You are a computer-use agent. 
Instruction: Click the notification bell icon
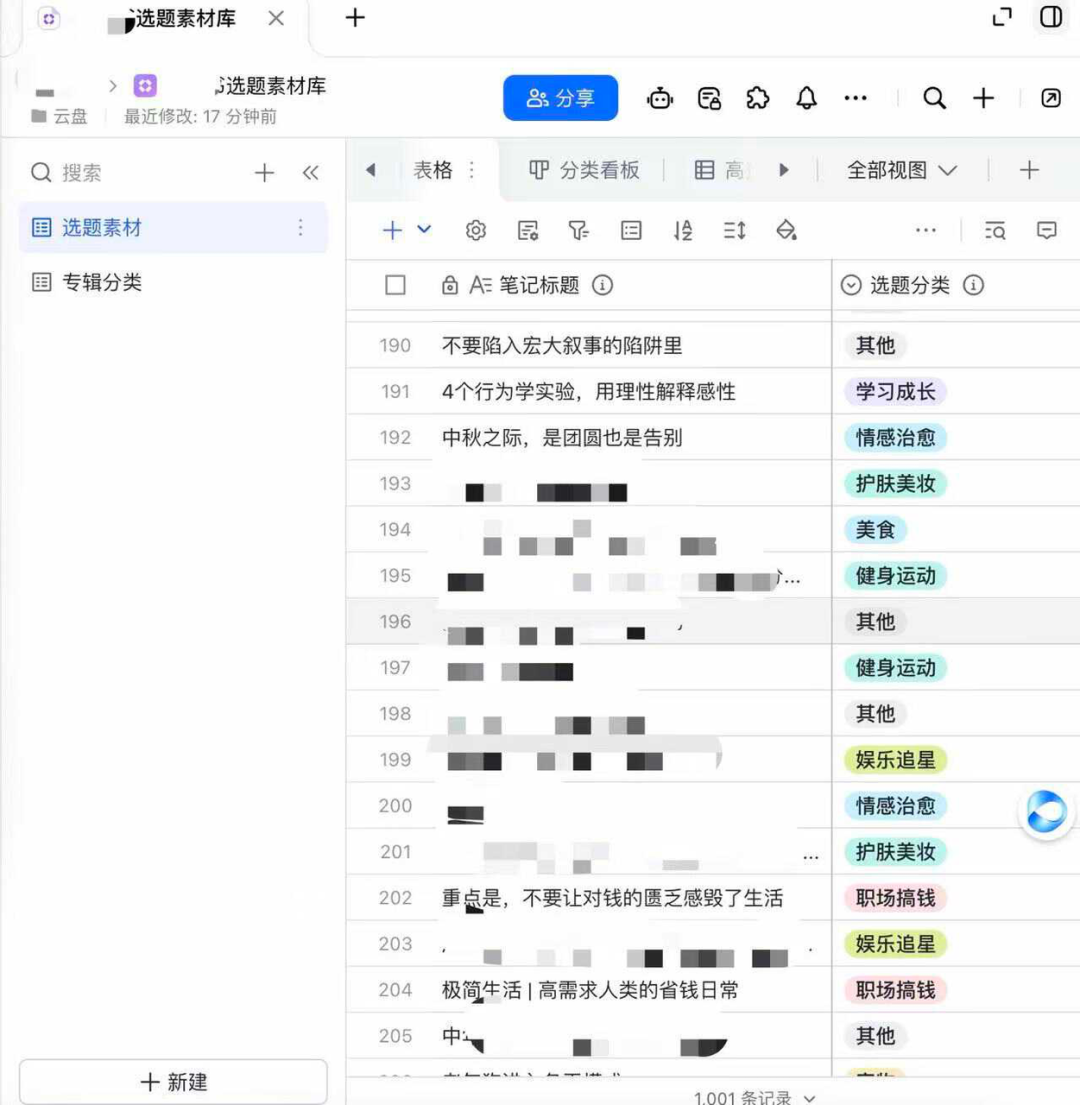click(x=806, y=98)
